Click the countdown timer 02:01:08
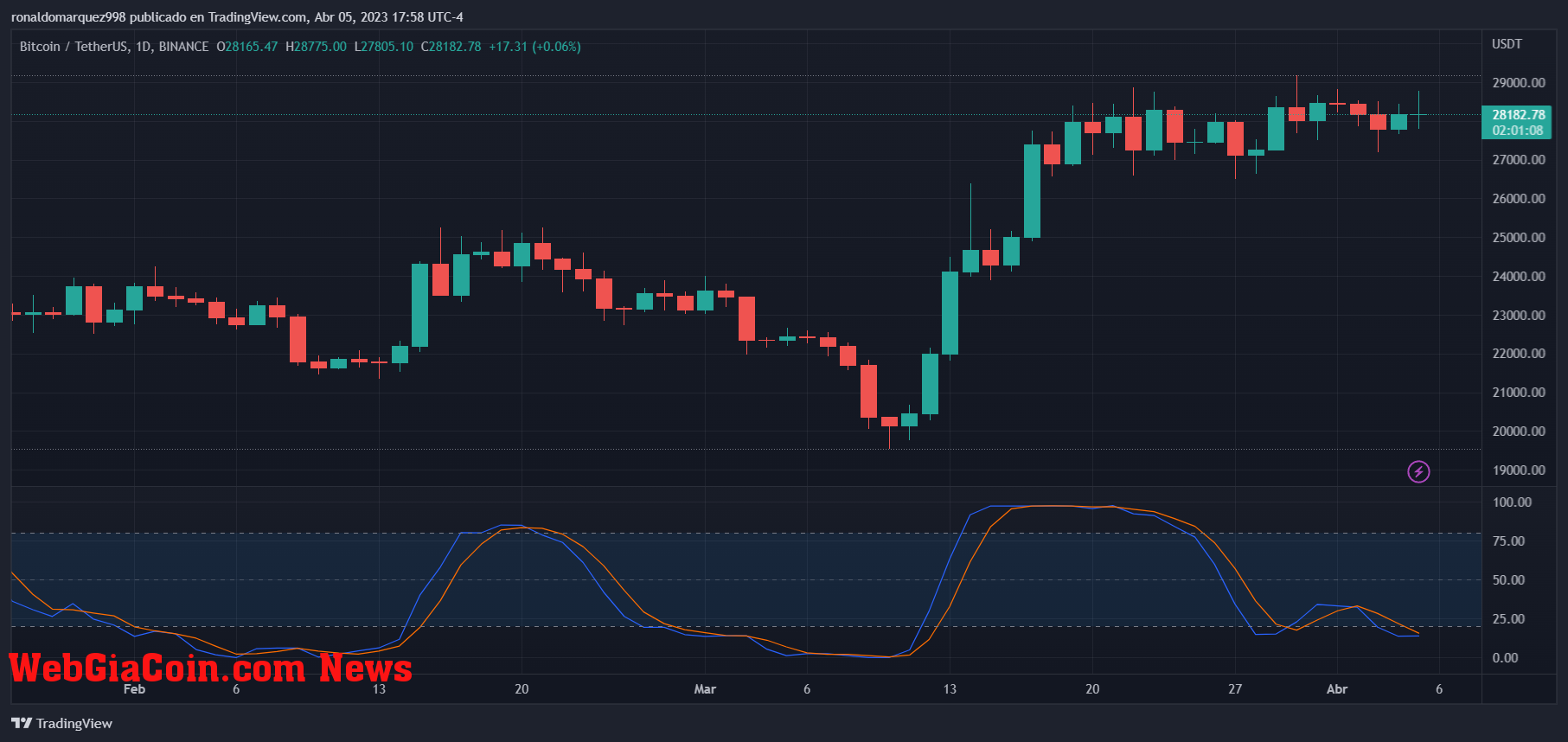The width and height of the screenshot is (1568, 742). click(x=1517, y=131)
